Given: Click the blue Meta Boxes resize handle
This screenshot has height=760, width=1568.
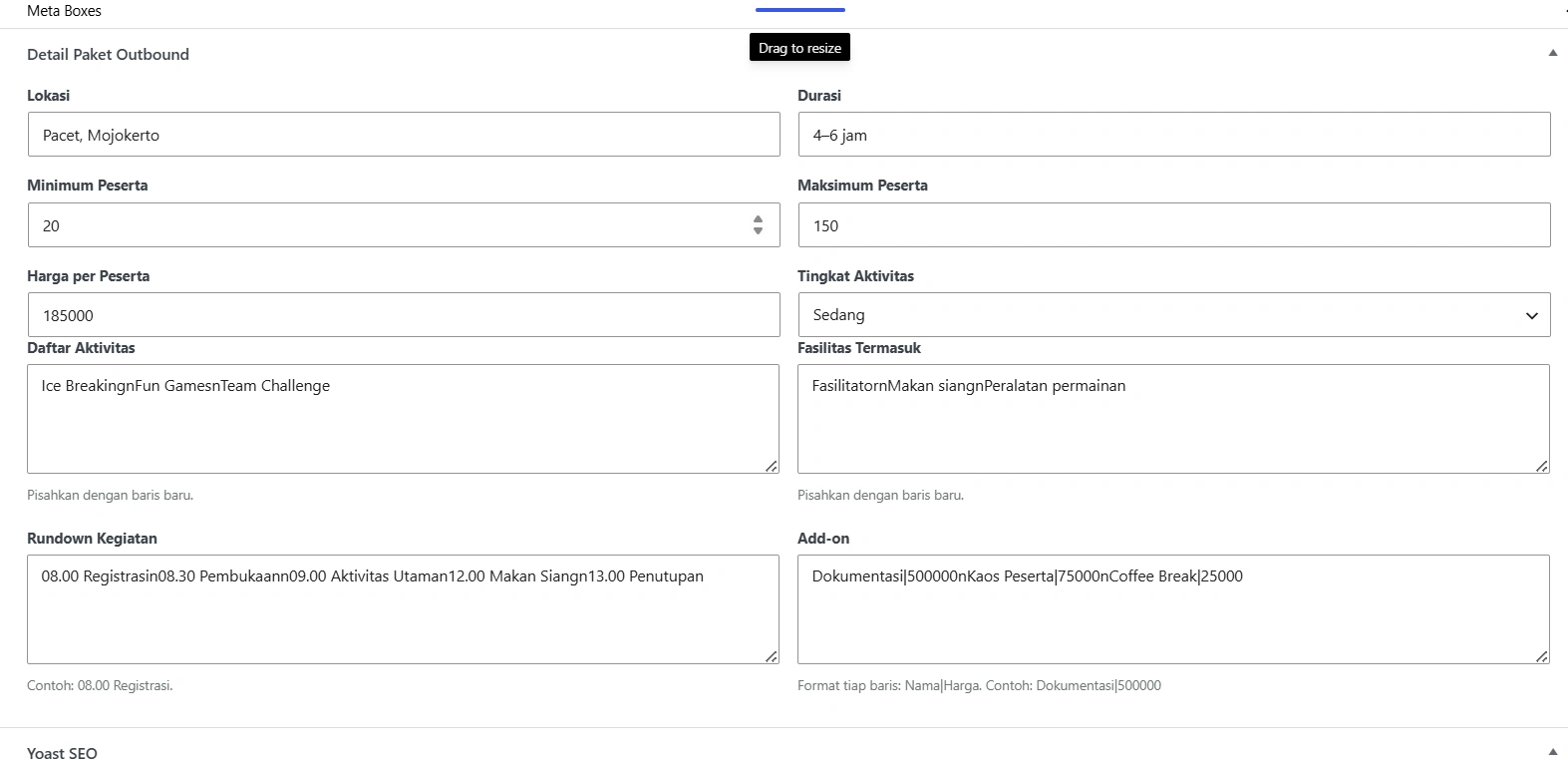Looking at the screenshot, I should pyautogui.click(x=800, y=10).
